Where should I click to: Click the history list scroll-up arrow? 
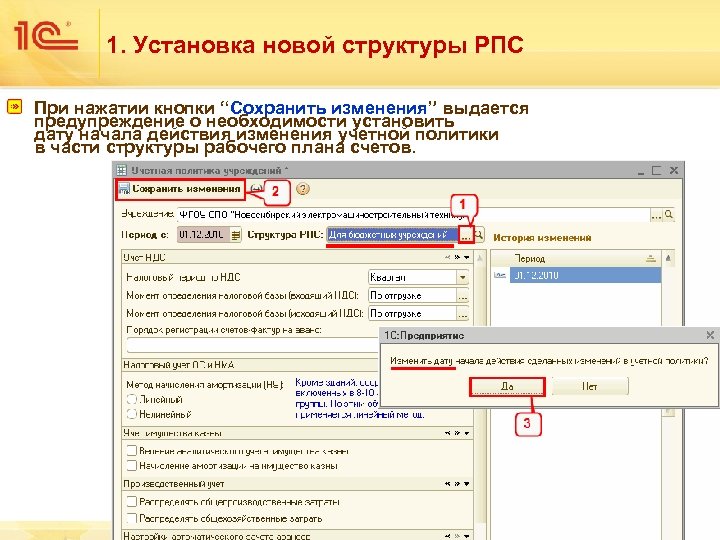tap(669, 258)
